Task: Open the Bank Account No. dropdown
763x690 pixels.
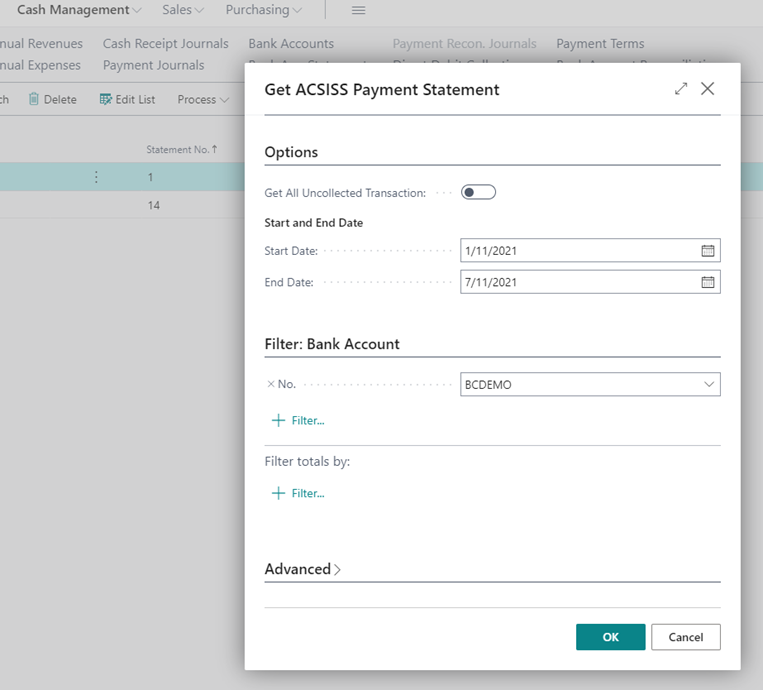Action: click(x=708, y=385)
